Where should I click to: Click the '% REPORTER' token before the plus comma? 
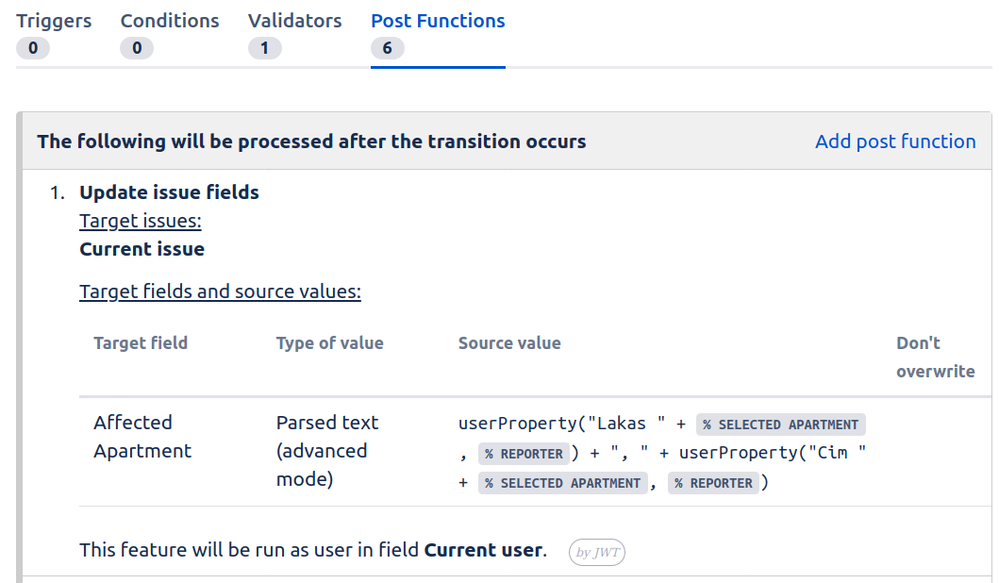pyautogui.click(x=524, y=454)
